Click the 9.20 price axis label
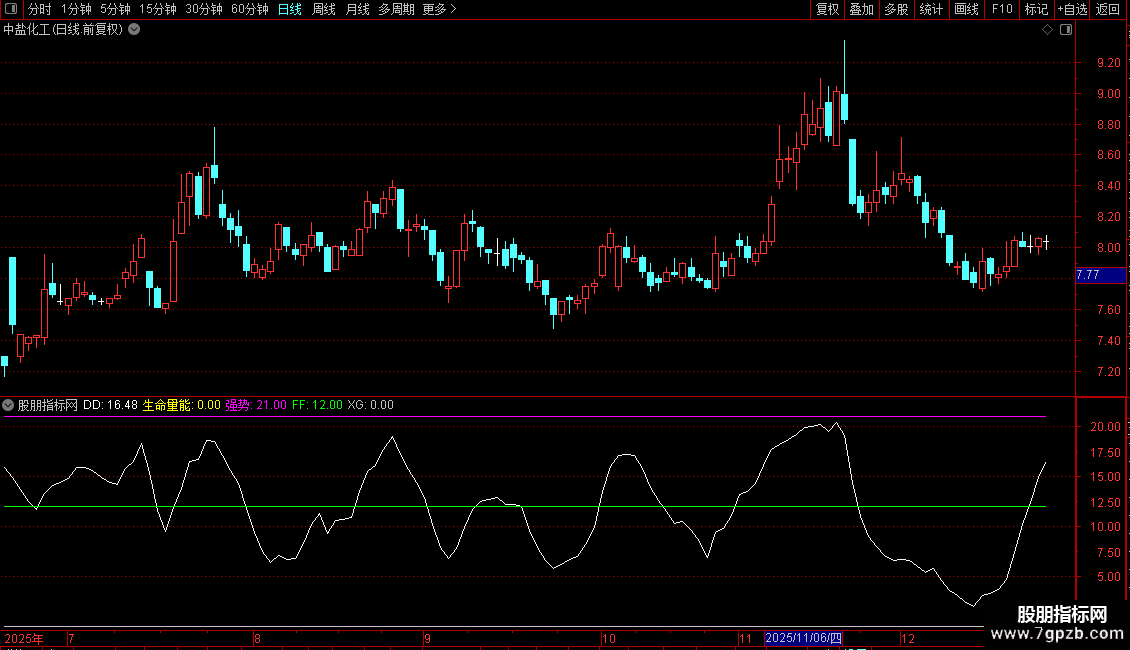This screenshot has width=1130, height=650. click(x=1108, y=63)
